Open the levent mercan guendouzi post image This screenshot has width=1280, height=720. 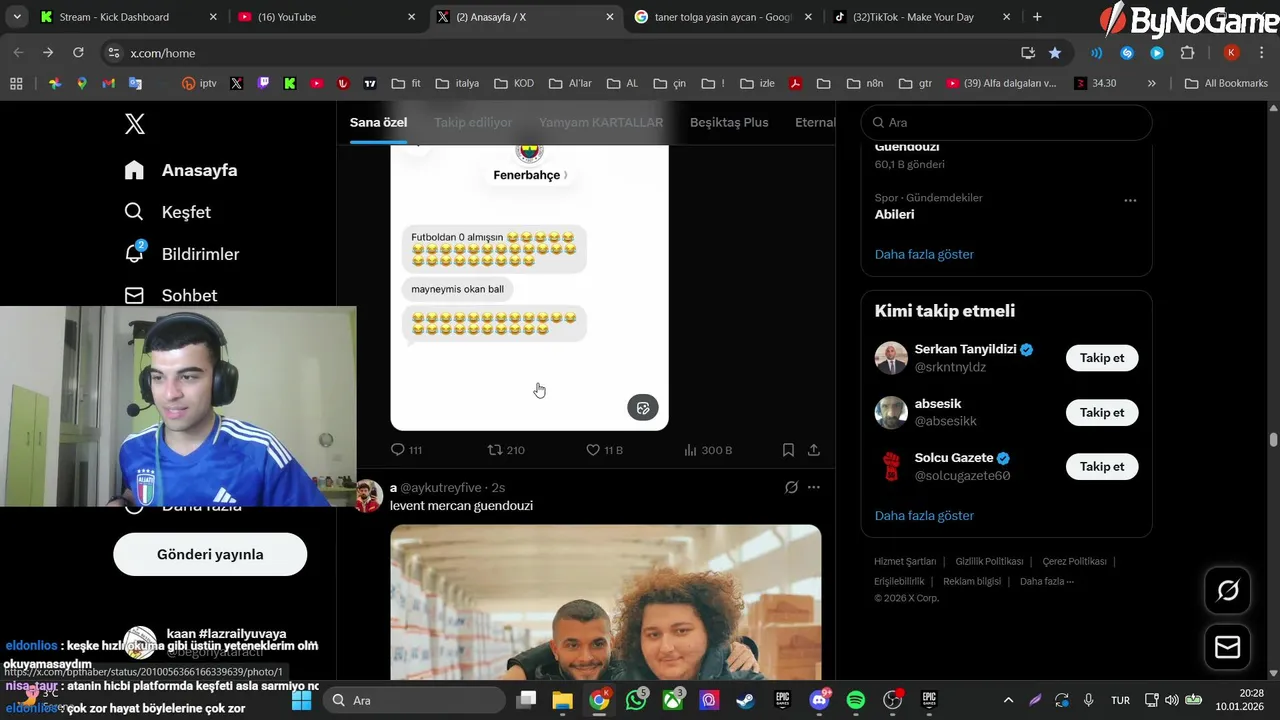pyautogui.click(x=606, y=602)
